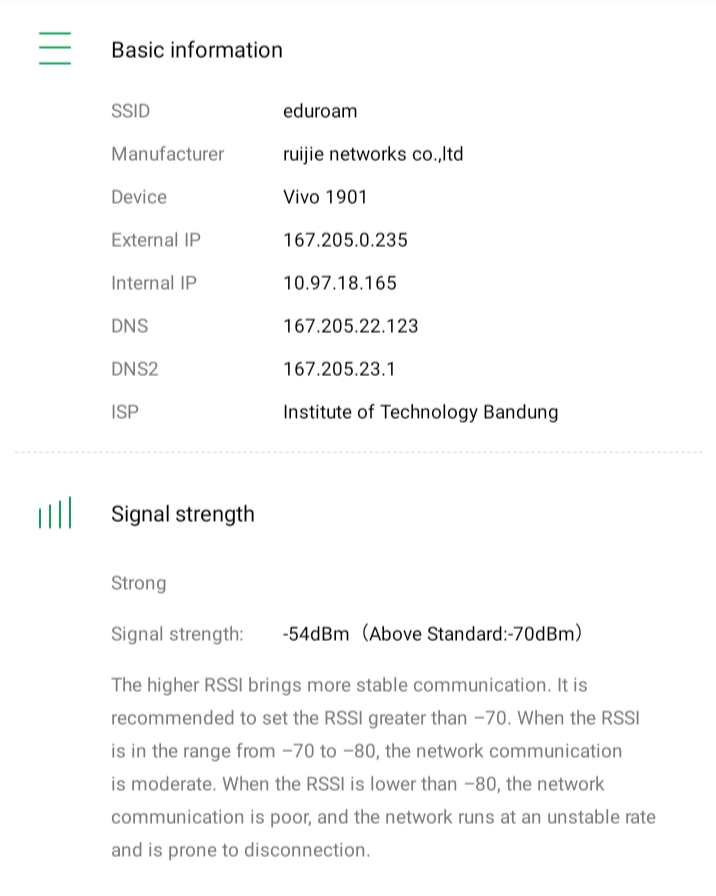Click the signal strength bars icon
Image resolution: width=716 pixels, height=896 pixels.
tap(55, 514)
